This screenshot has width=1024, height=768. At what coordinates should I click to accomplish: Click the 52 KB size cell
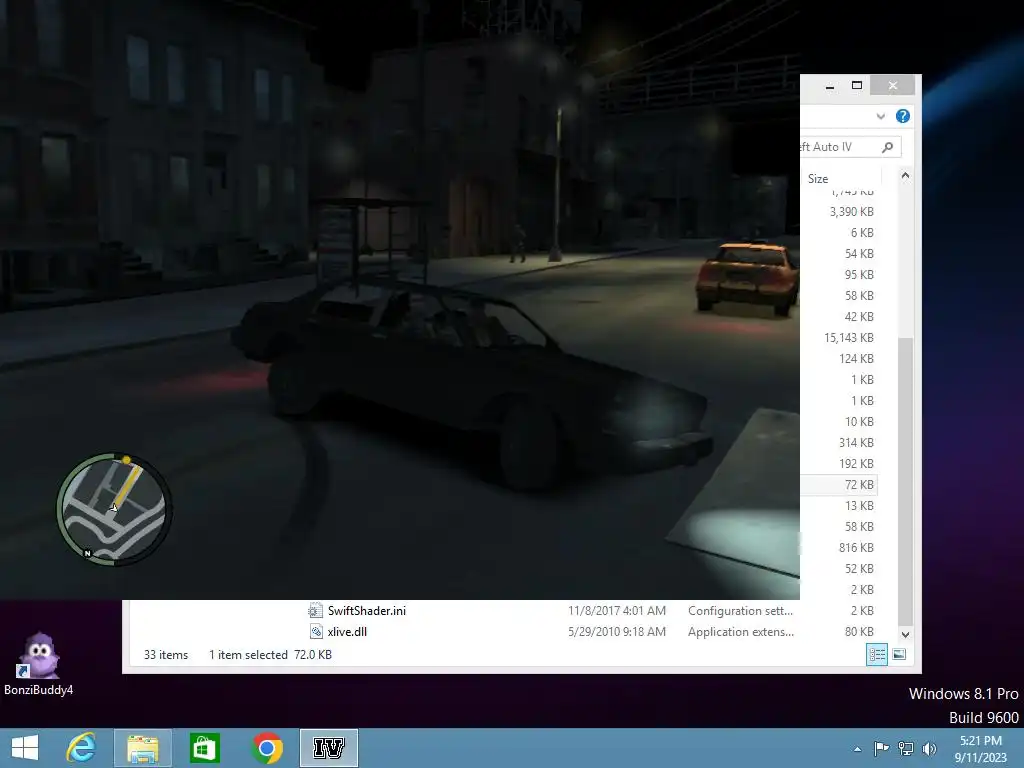pos(859,568)
